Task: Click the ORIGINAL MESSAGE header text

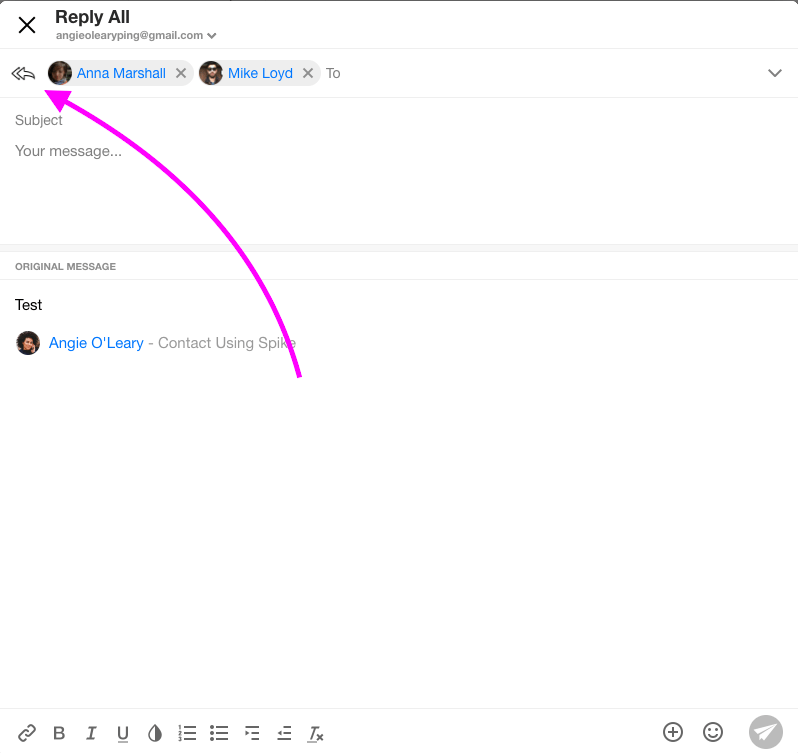Action: click(x=65, y=267)
